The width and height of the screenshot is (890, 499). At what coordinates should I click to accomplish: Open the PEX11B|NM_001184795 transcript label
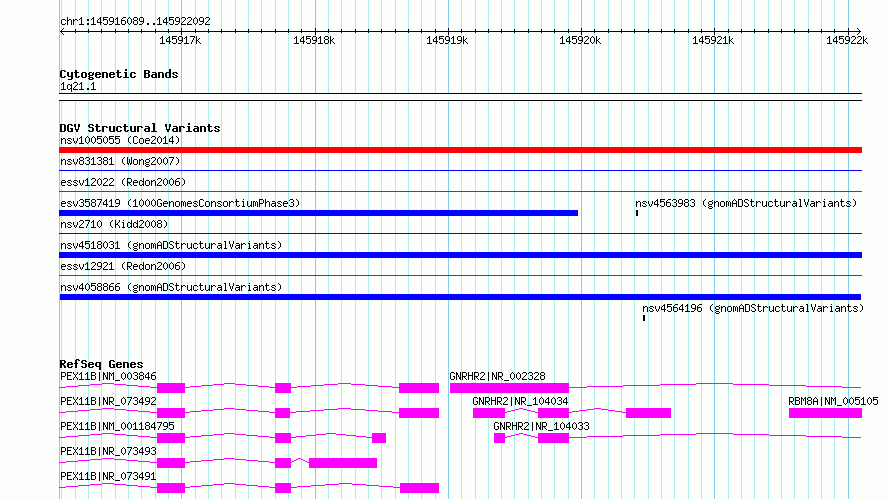coord(117,426)
